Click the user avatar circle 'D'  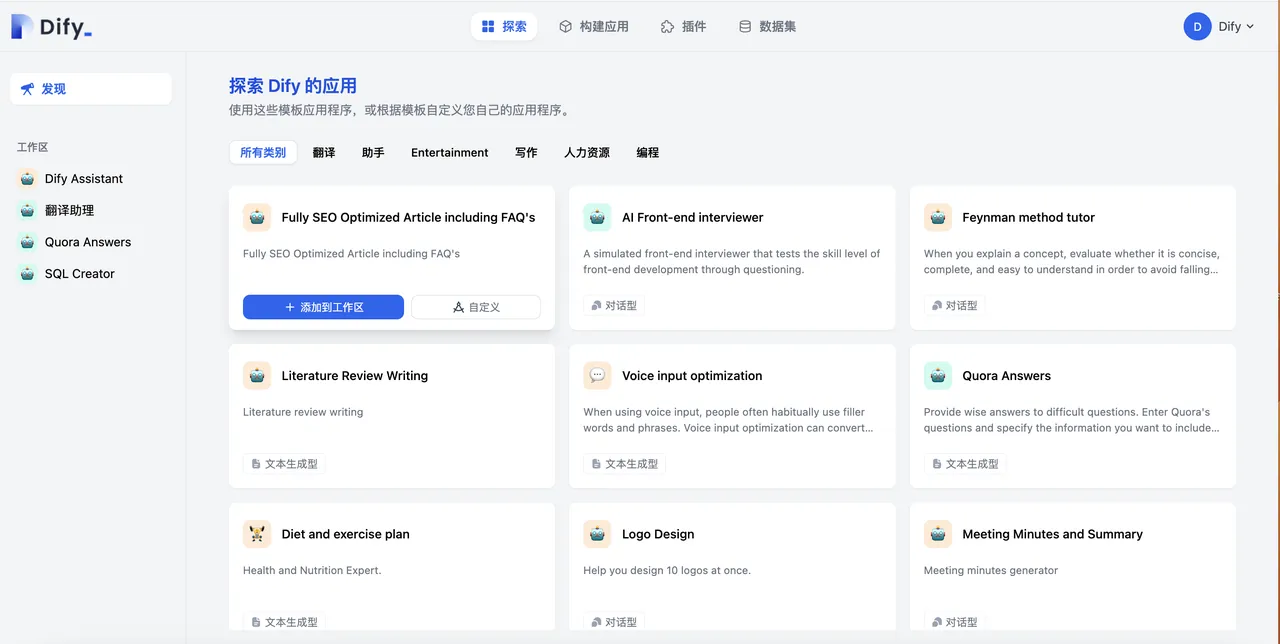[x=1197, y=27]
